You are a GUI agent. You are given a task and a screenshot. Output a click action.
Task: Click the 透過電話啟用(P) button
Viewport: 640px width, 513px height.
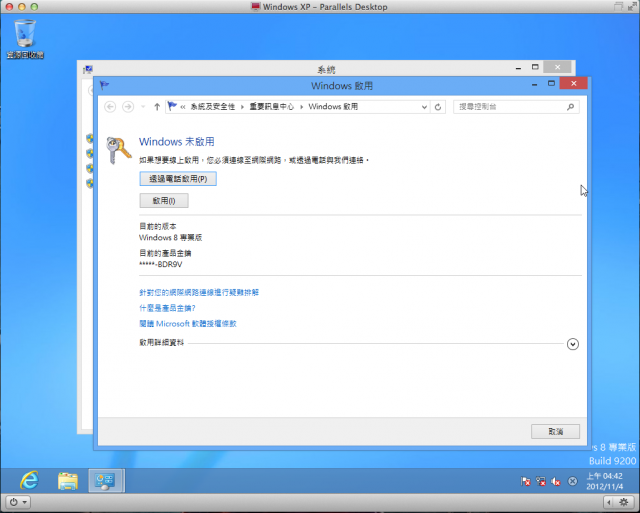click(x=178, y=179)
